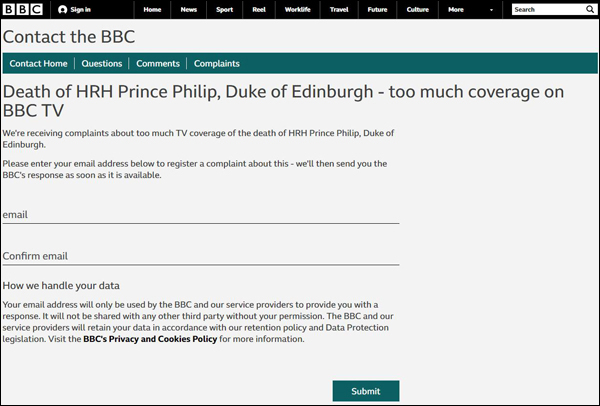Image resolution: width=600 pixels, height=406 pixels.
Task: Click the Death of HRH Prince Philip title
Action: pyautogui.click(x=283, y=101)
